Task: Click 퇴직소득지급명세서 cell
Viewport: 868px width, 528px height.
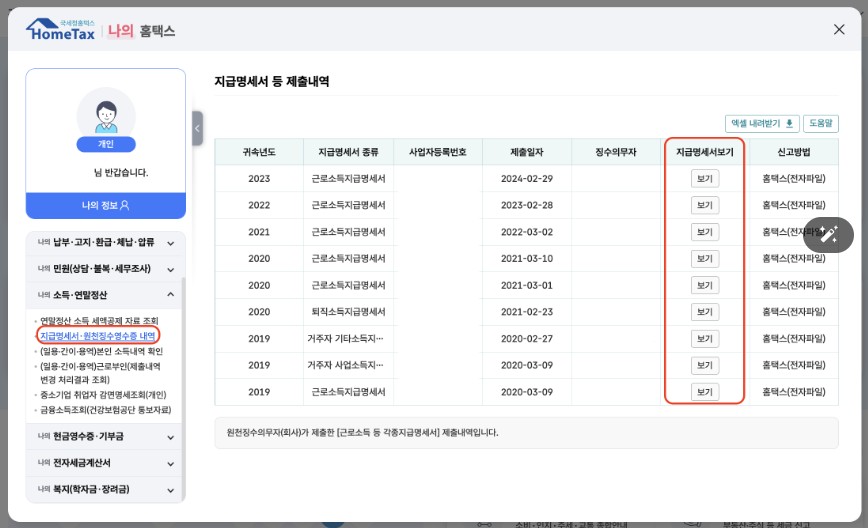Action: [x=348, y=312]
